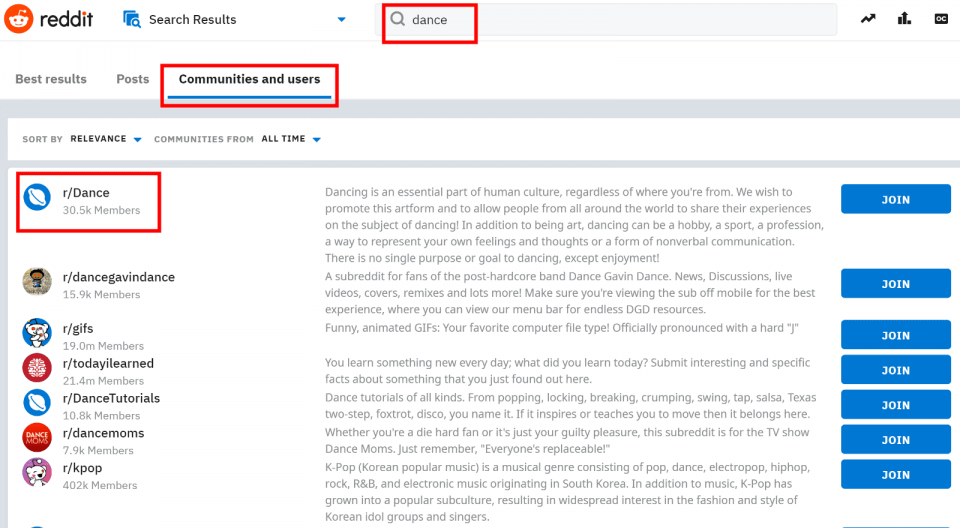Join the r/kpop community

coord(896,475)
